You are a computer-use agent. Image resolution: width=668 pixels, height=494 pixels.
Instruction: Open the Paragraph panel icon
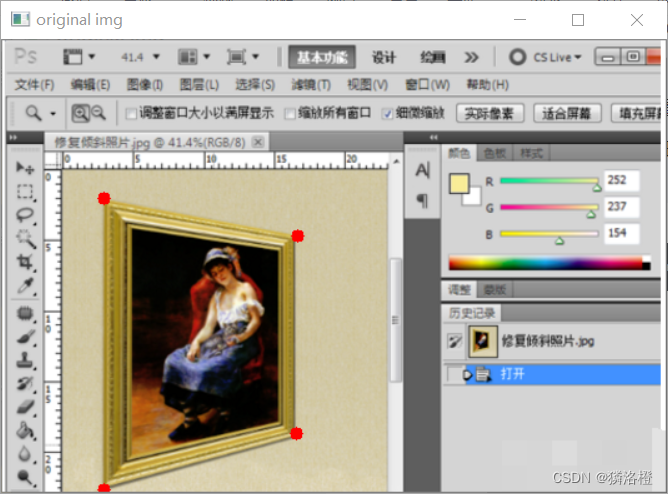[422, 201]
